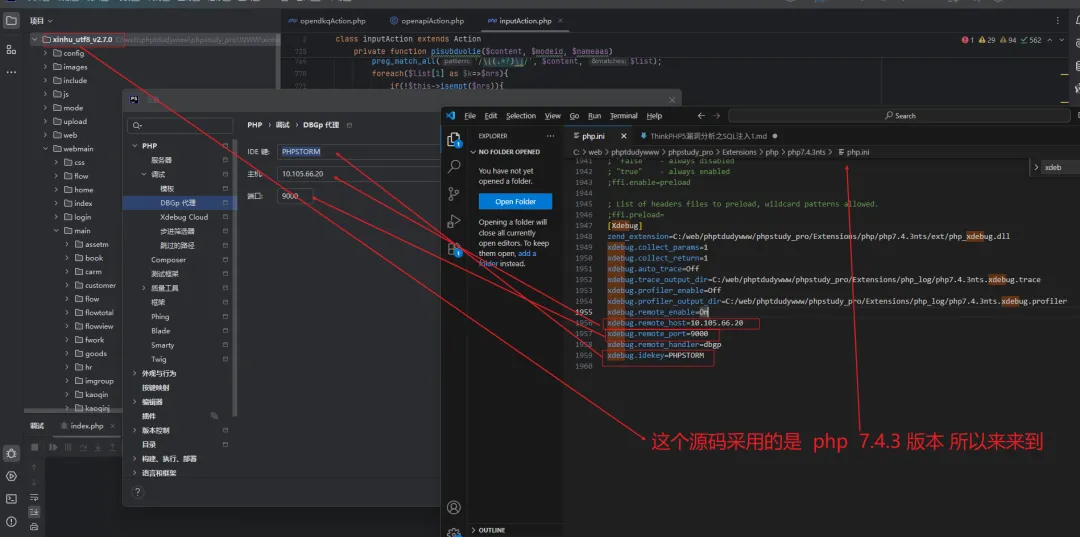
Task: Click the IDE 键 field containing PHPSTORM
Action: 358,152
